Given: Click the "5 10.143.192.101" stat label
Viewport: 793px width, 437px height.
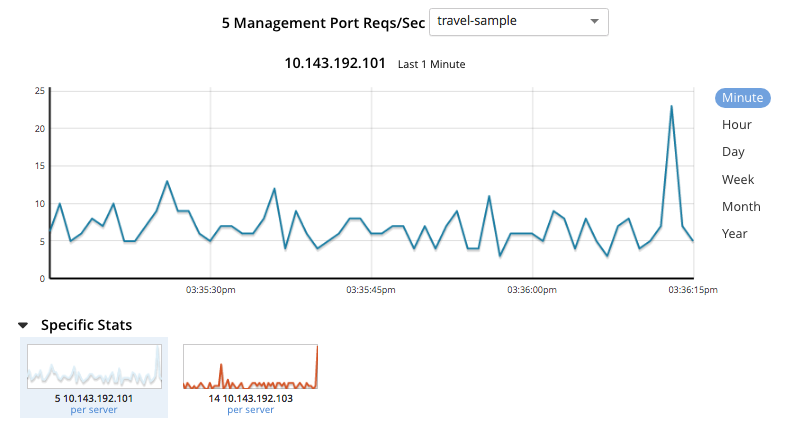Looking at the screenshot, I should click(x=94, y=398).
